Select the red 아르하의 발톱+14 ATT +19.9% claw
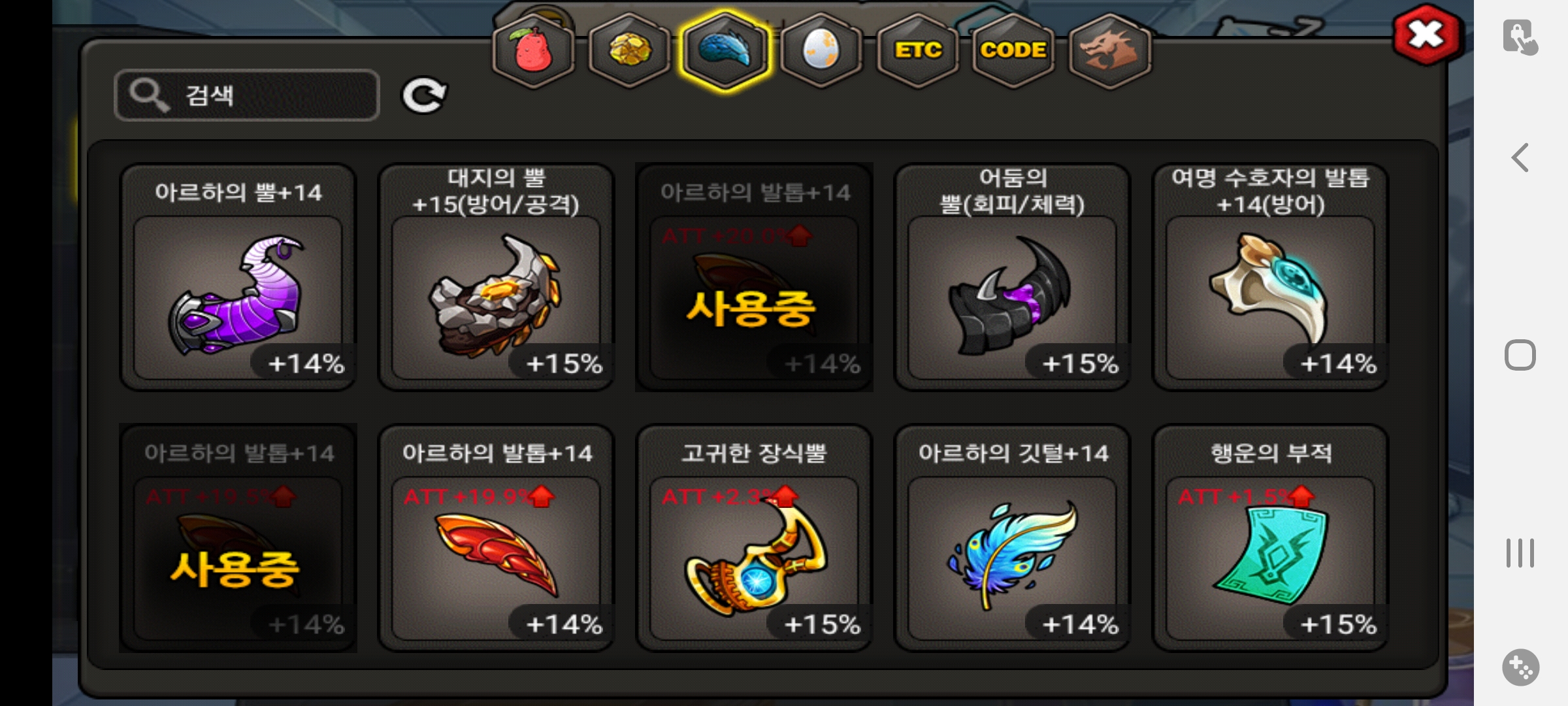 point(497,538)
